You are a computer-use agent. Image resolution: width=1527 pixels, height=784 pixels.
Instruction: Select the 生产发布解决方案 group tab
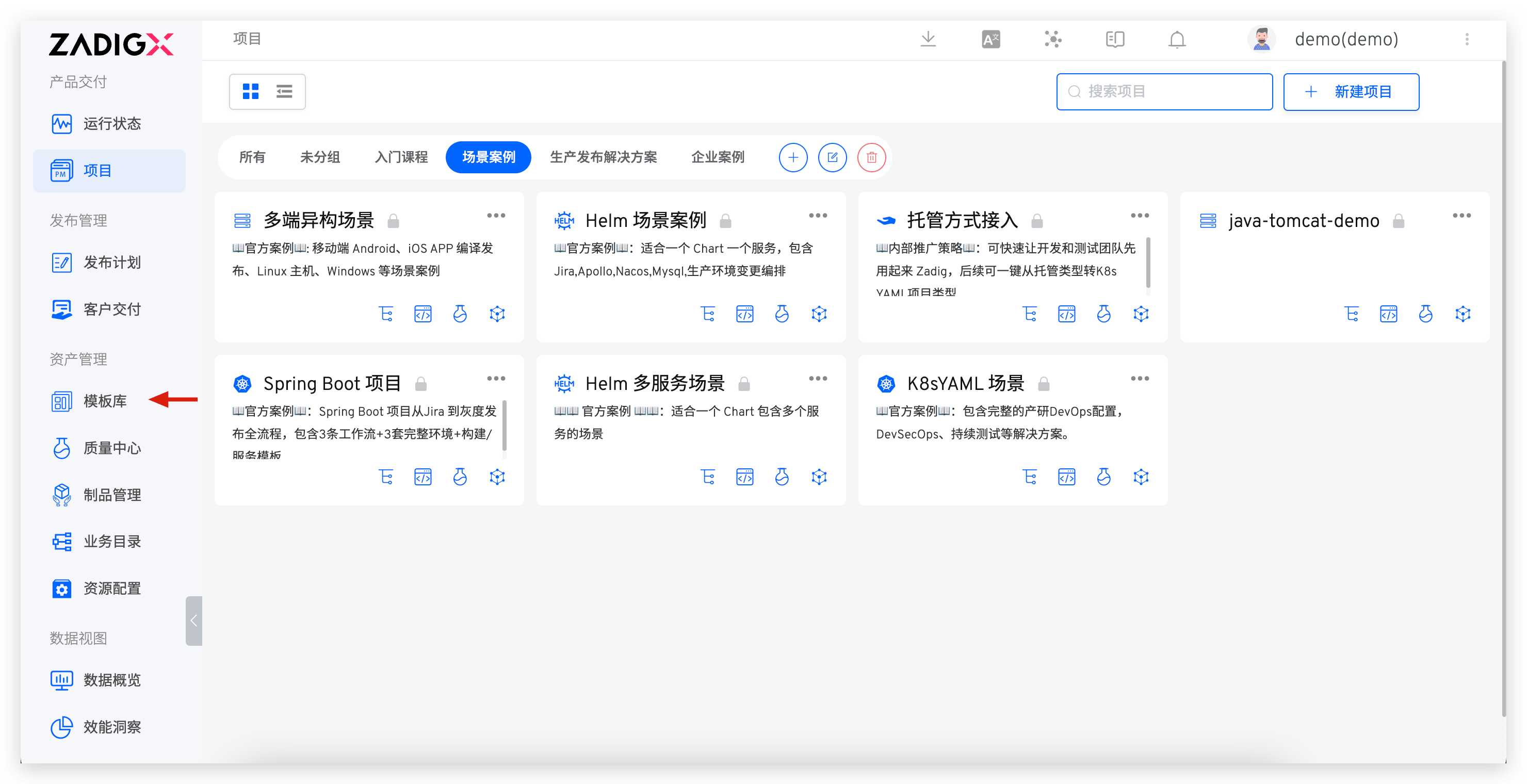click(603, 157)
